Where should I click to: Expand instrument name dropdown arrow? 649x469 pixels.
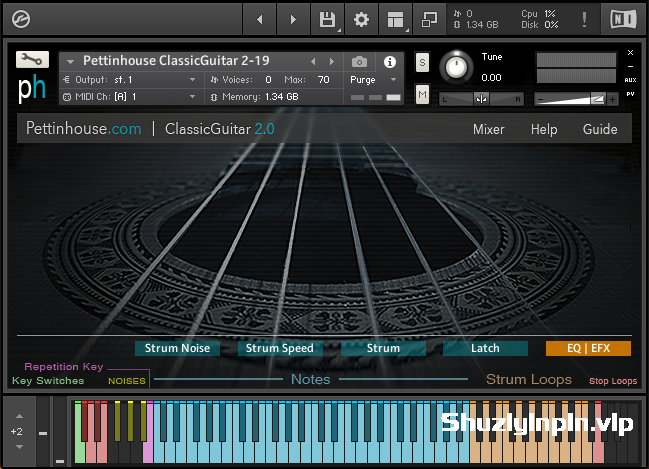coord(70,62)
